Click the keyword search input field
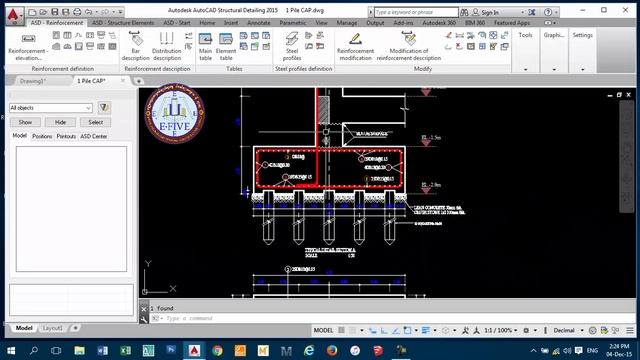This screenshot has width=640, height=360. click(416, 12)
